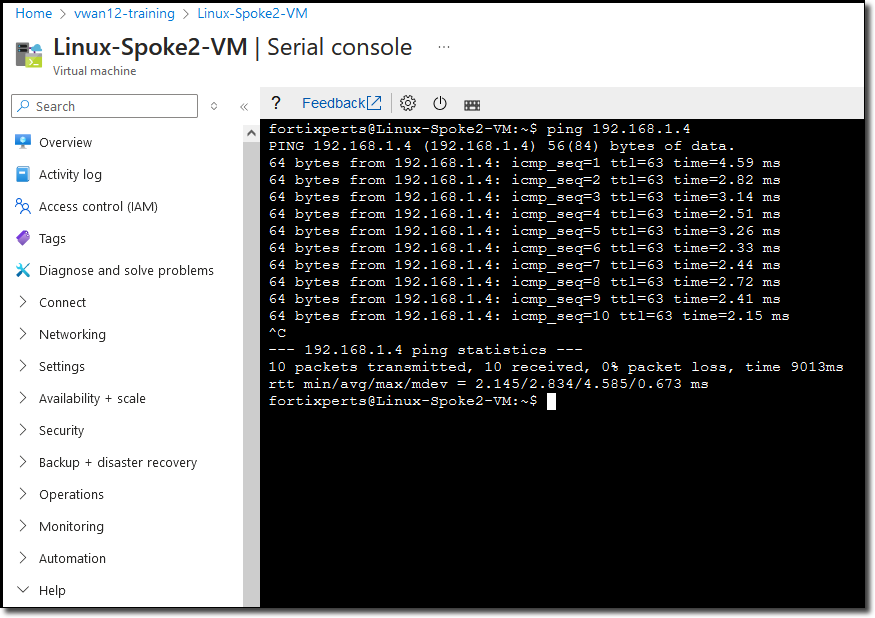Open Access control (IAM)
Screen dimensions: 875x618
(x=98, y=207)
